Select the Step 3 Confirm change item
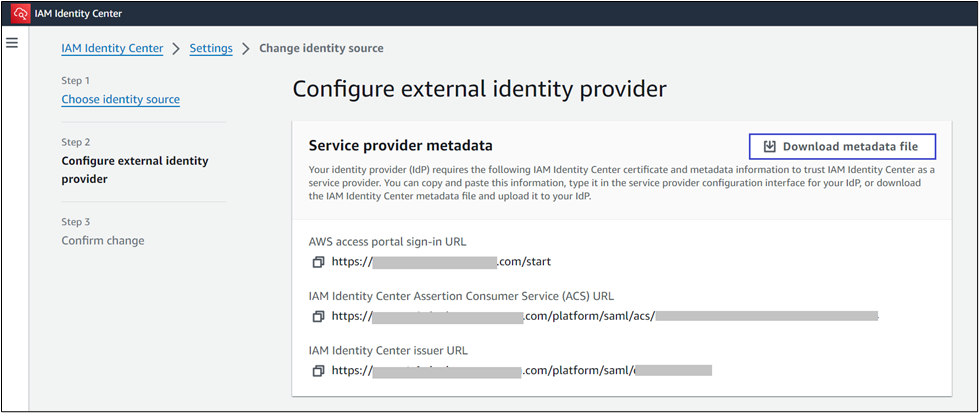 point(102,240)
